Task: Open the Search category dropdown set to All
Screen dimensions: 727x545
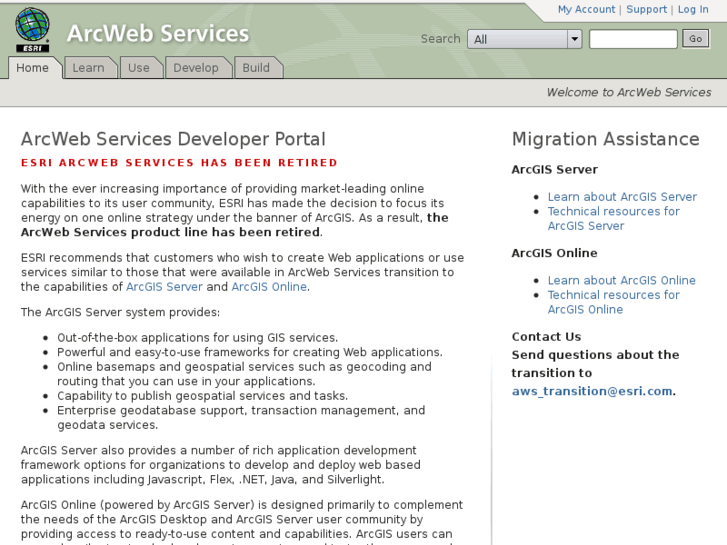Action: coord(524,39)
